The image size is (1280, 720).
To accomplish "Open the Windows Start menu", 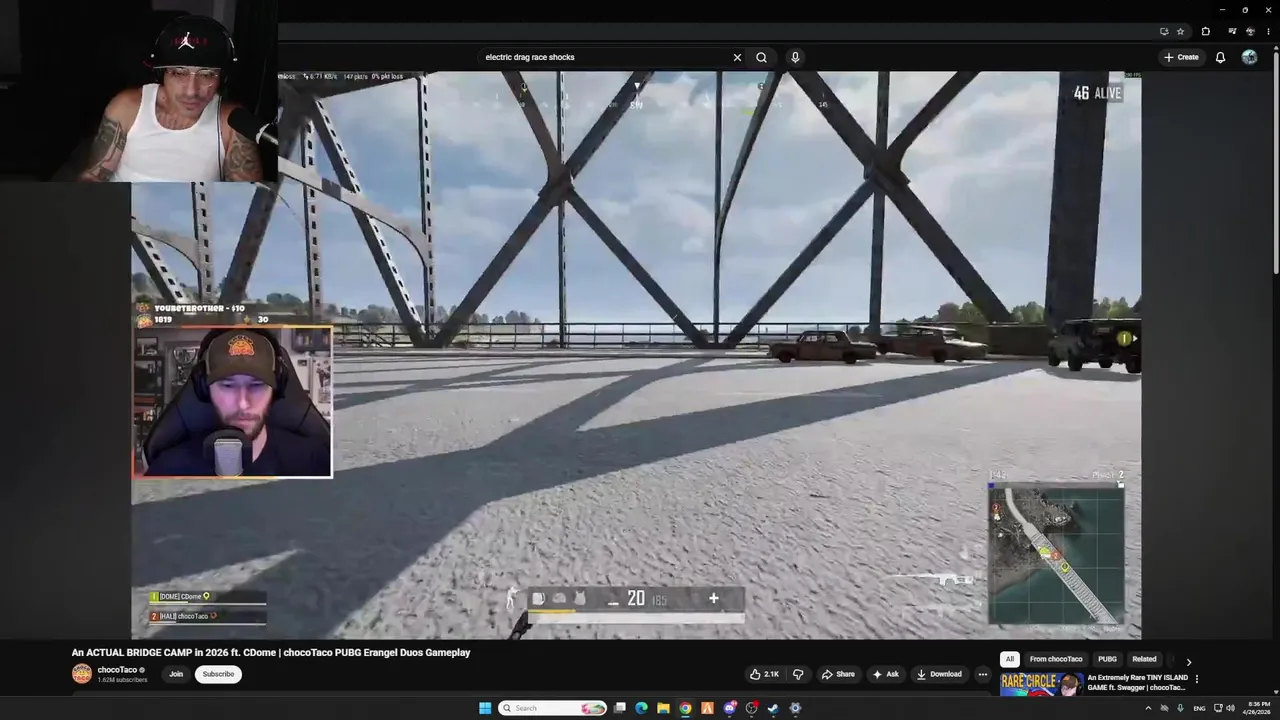I will click(x=485, y=708).
